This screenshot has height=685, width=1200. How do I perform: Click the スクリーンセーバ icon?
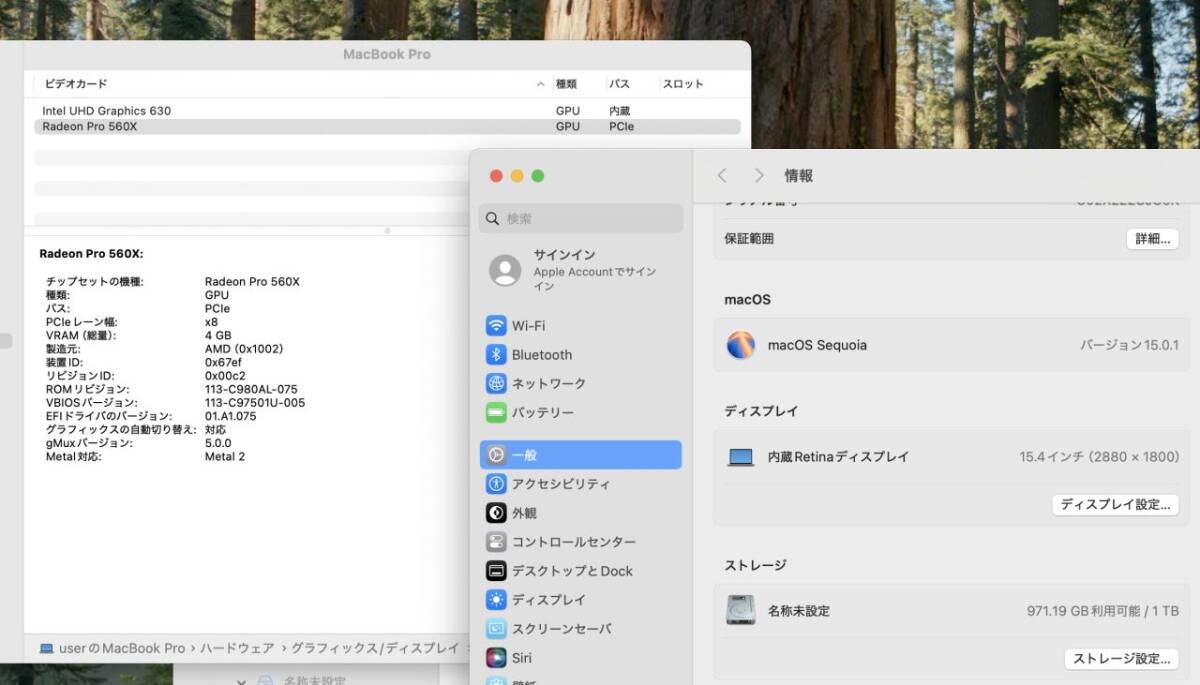(x=496, y=629)
